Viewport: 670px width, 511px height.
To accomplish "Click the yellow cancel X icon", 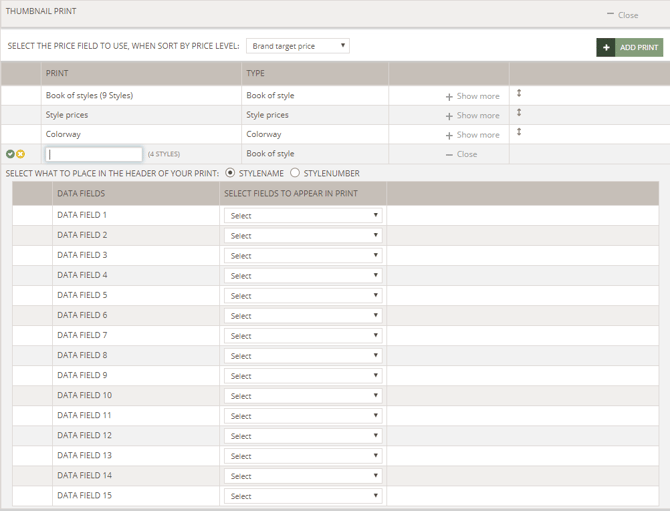I will [20, 154].
